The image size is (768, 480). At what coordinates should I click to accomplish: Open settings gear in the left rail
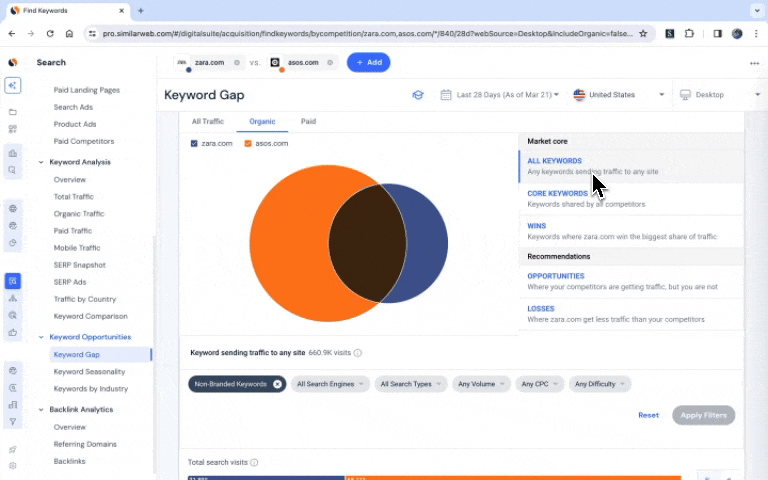point(13,465)
